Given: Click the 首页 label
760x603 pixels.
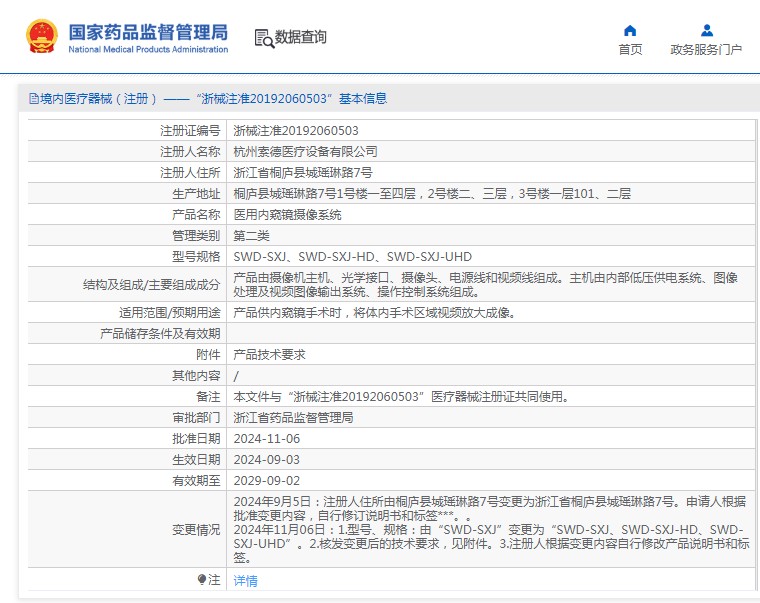Looking at the screenshot, I should tap(630, 49).
